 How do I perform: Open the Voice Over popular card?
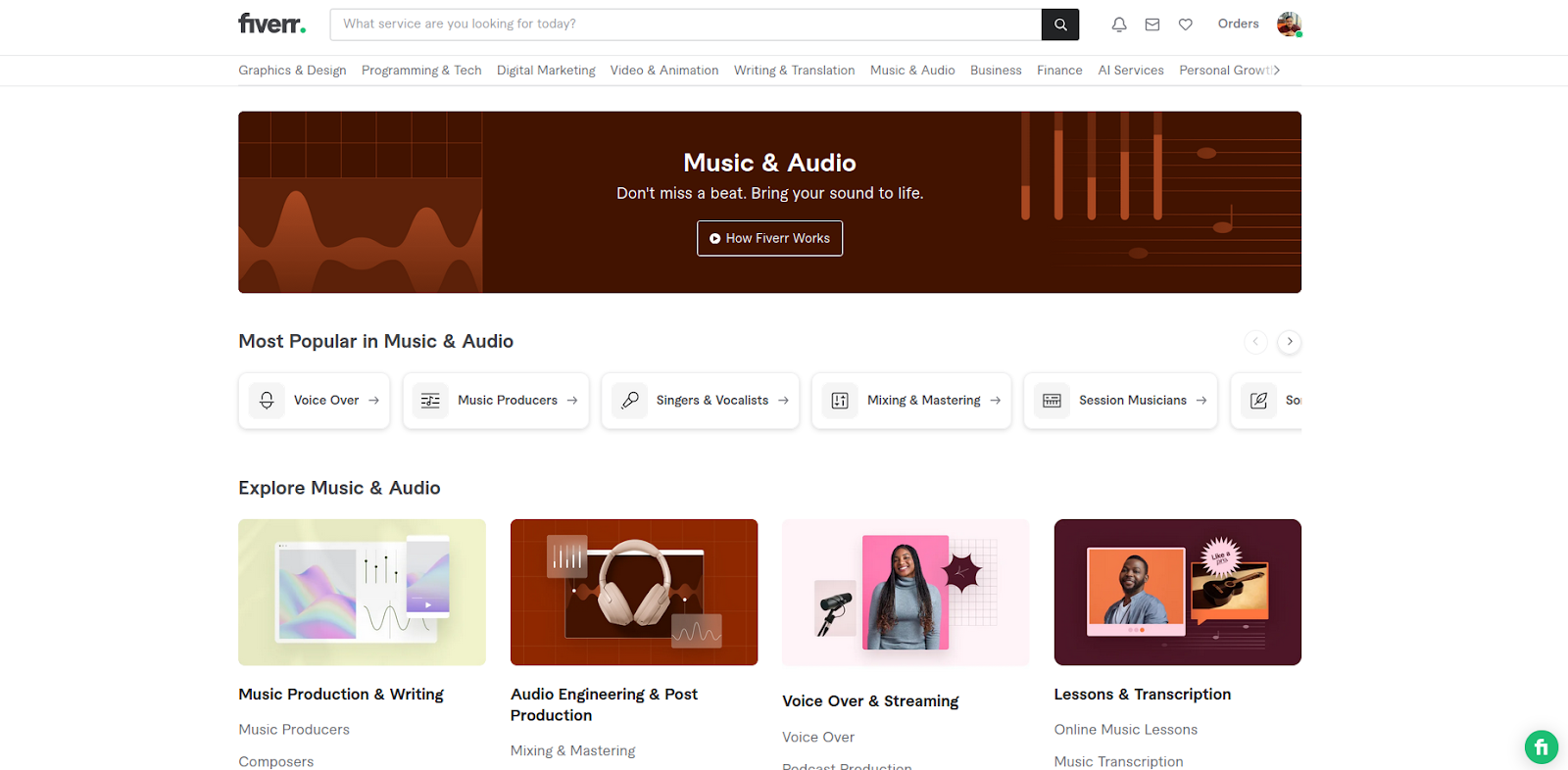[x=314, y=401]
